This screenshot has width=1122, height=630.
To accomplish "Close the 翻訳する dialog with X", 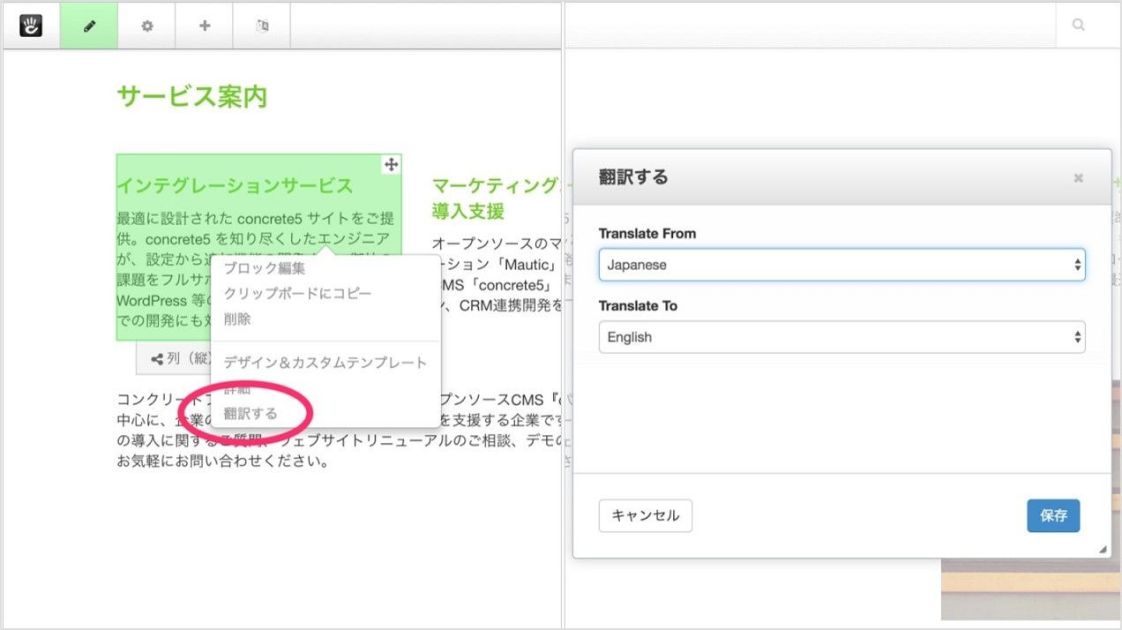I will (1078, 178).
